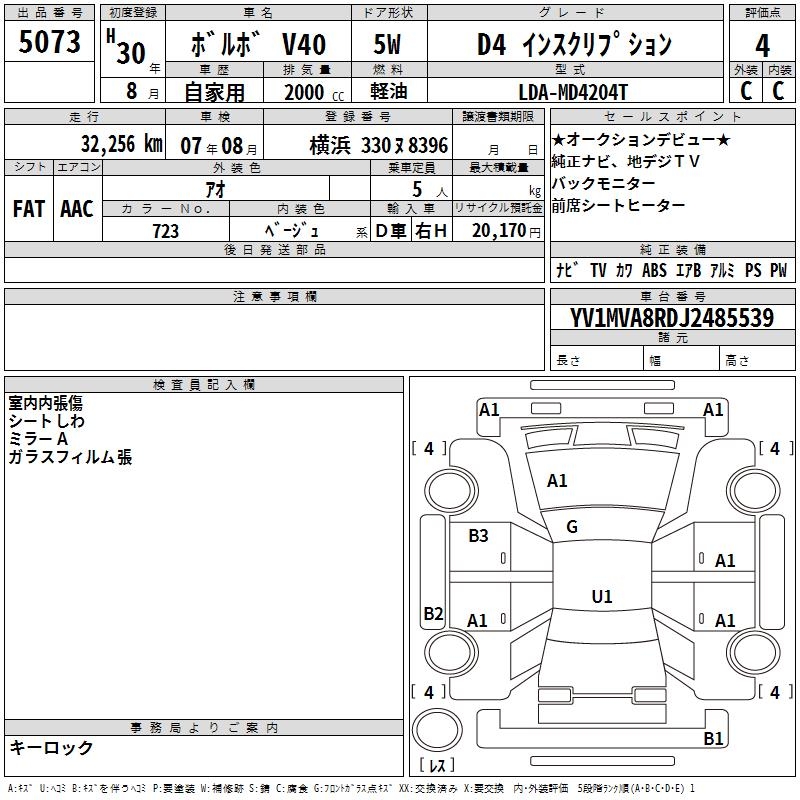Click the windshield mark G on the diagram
The height and width of the screenshot is (800, 800).
[572, 527]
